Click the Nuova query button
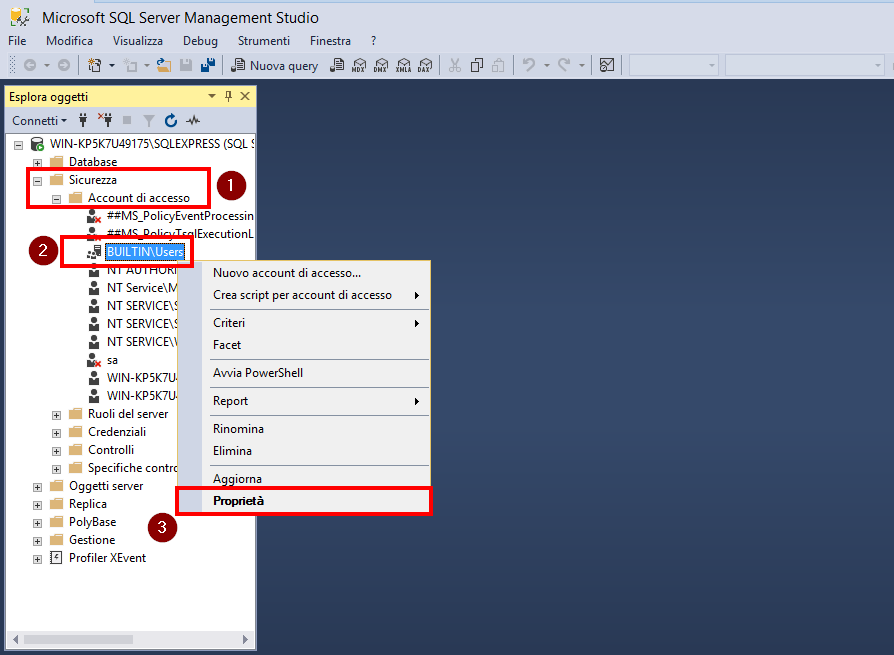Screen dimensions: 894x655 pos(275,66)
